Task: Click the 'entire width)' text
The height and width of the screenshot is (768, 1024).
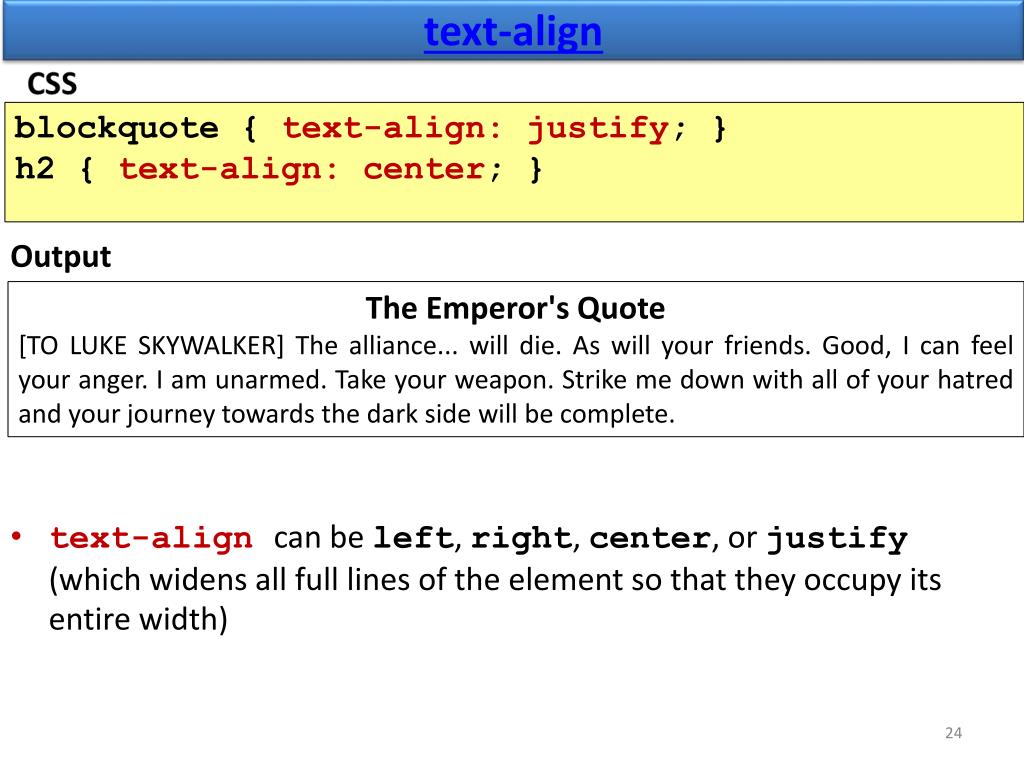Action: [138, 619]
